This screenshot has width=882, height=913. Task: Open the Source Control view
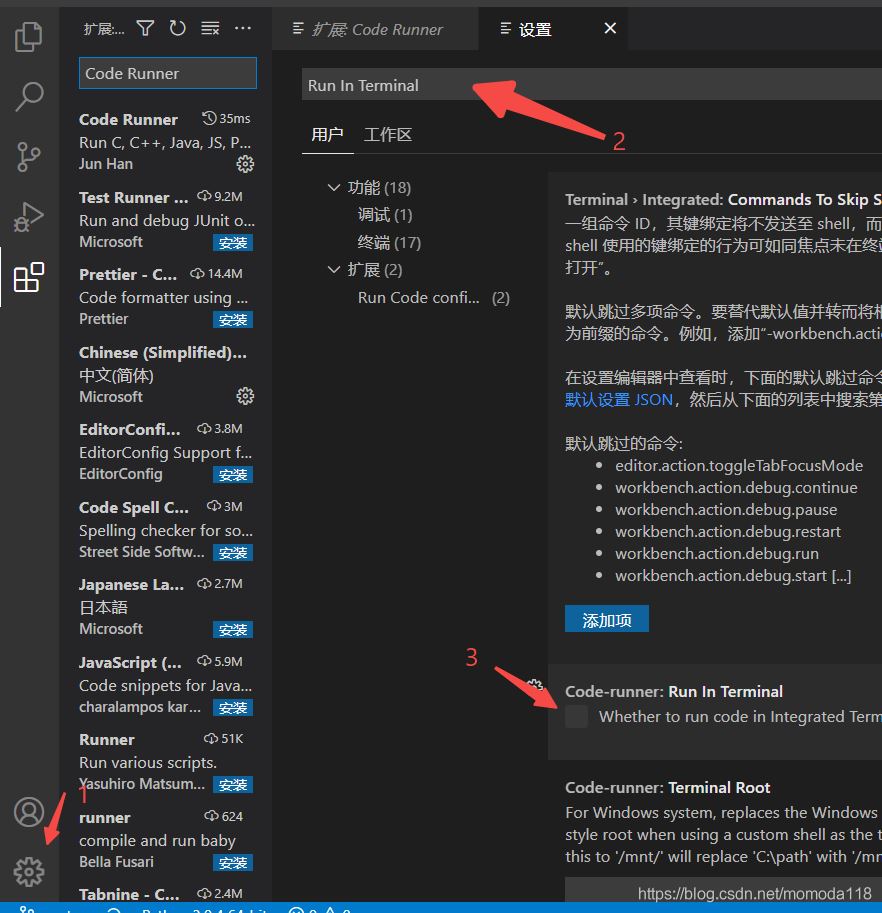[x=29, y=157]
